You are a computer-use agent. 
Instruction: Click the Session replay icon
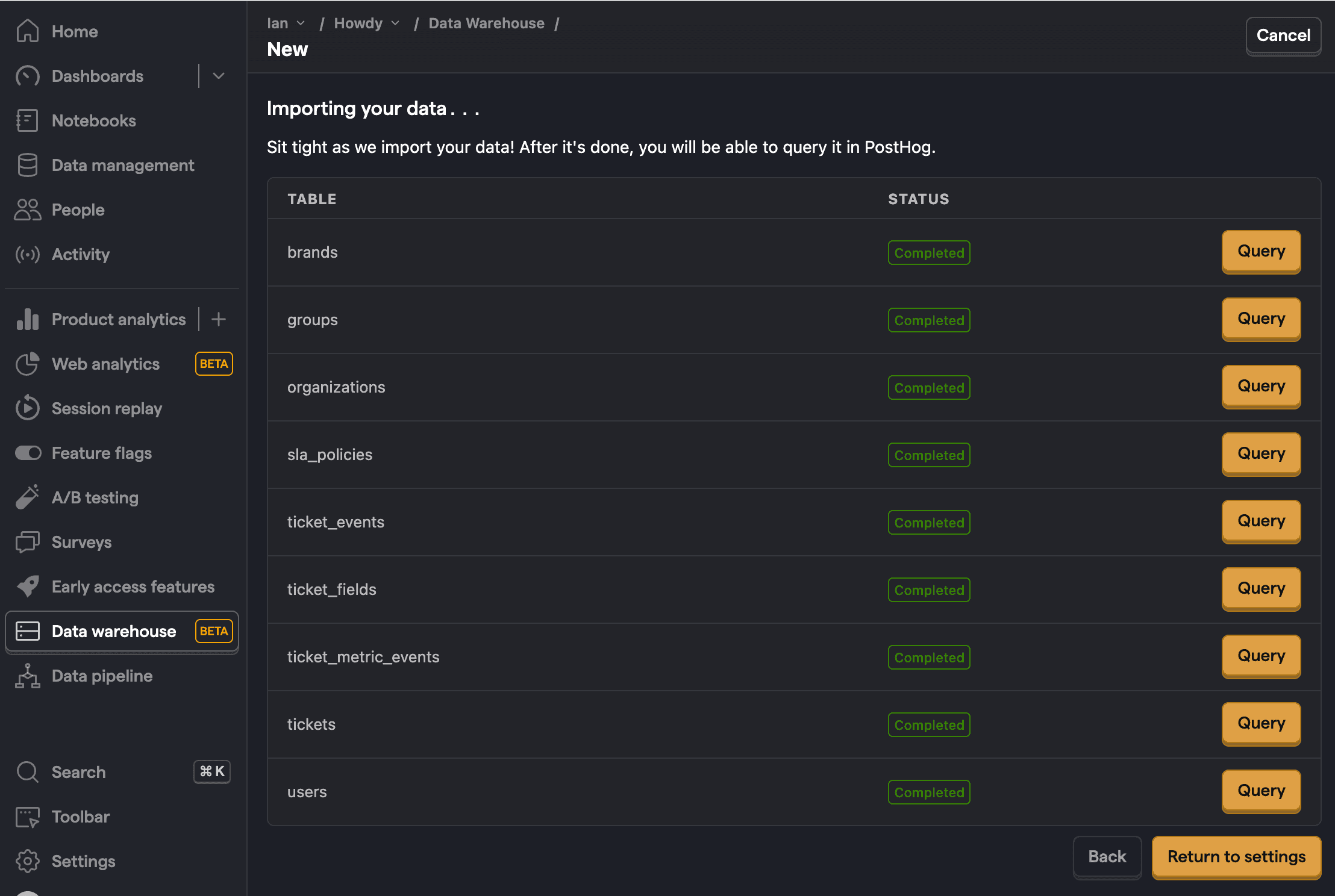28,408
